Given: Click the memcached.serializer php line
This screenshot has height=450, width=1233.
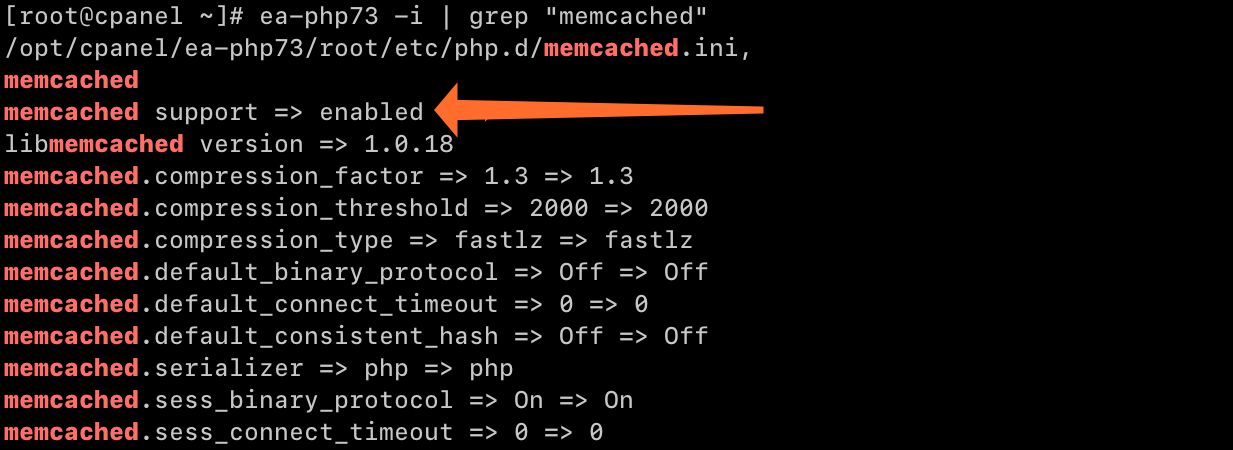Looking at the screenshot, I should [x=259, y=368].
